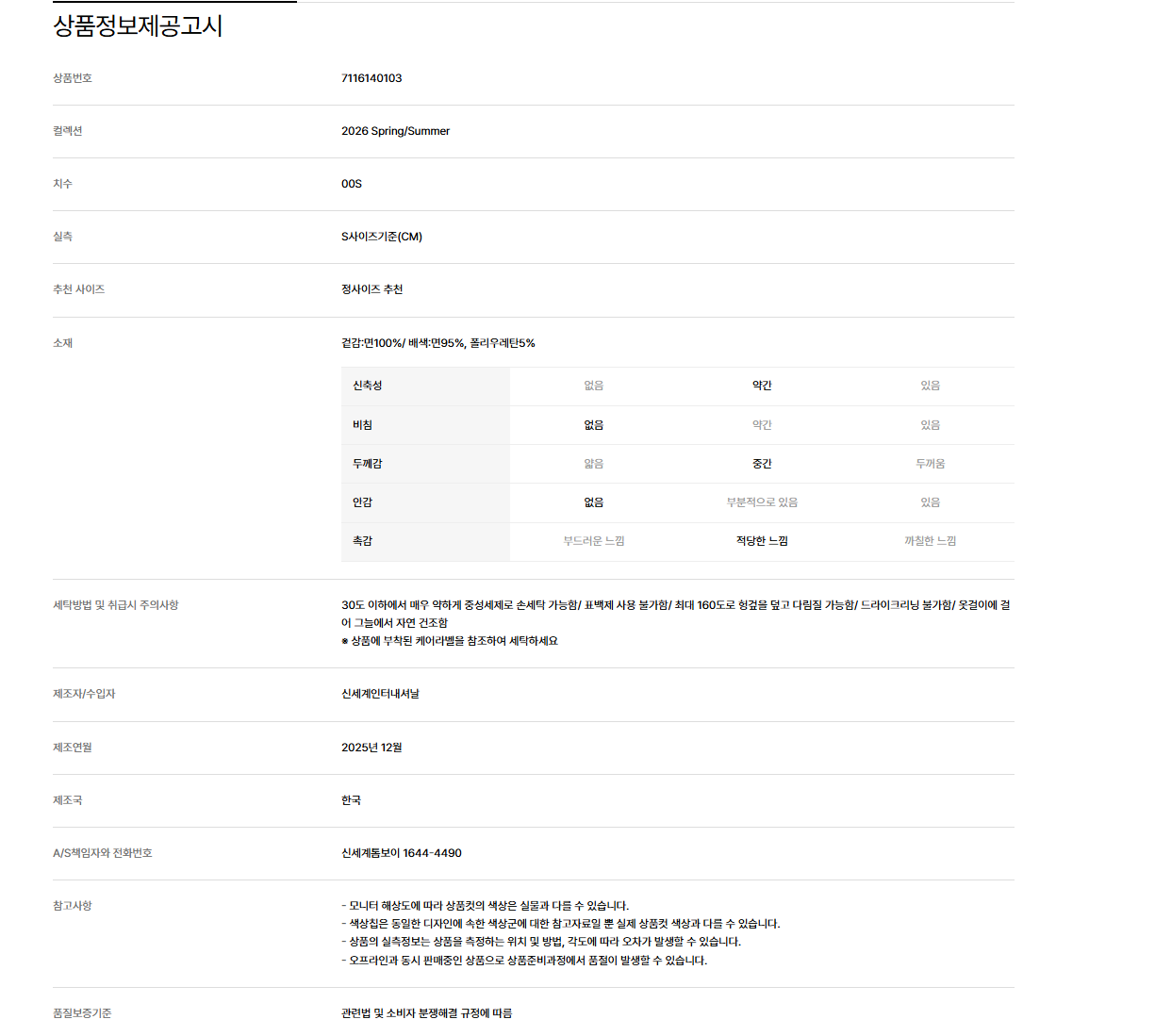Image resolution: width=1155 pixels, height=1036 pixels.
Task: Click the washing note '상품에 부착된 케어라벨을 참조하여 세탁하세요'
Action: coord(454,641)
